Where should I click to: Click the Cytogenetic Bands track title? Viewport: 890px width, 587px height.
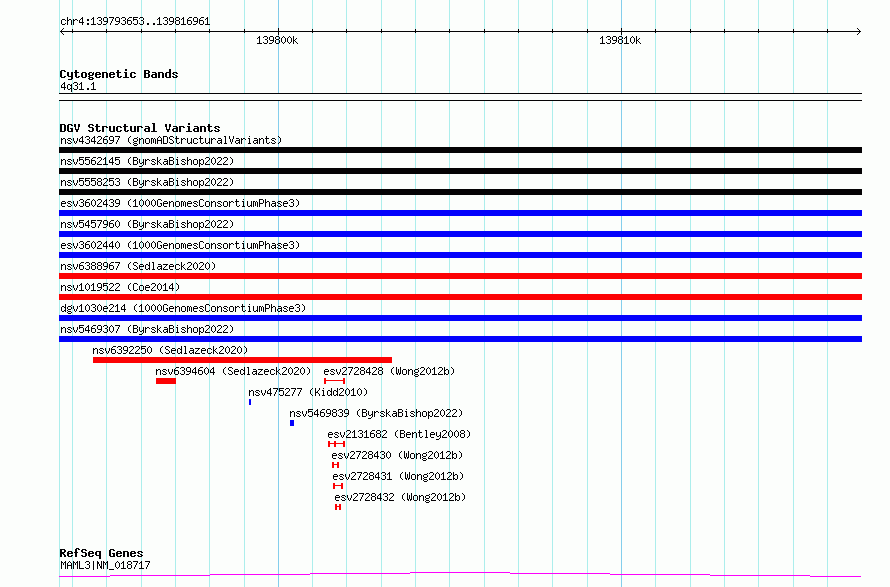(119, 74)
